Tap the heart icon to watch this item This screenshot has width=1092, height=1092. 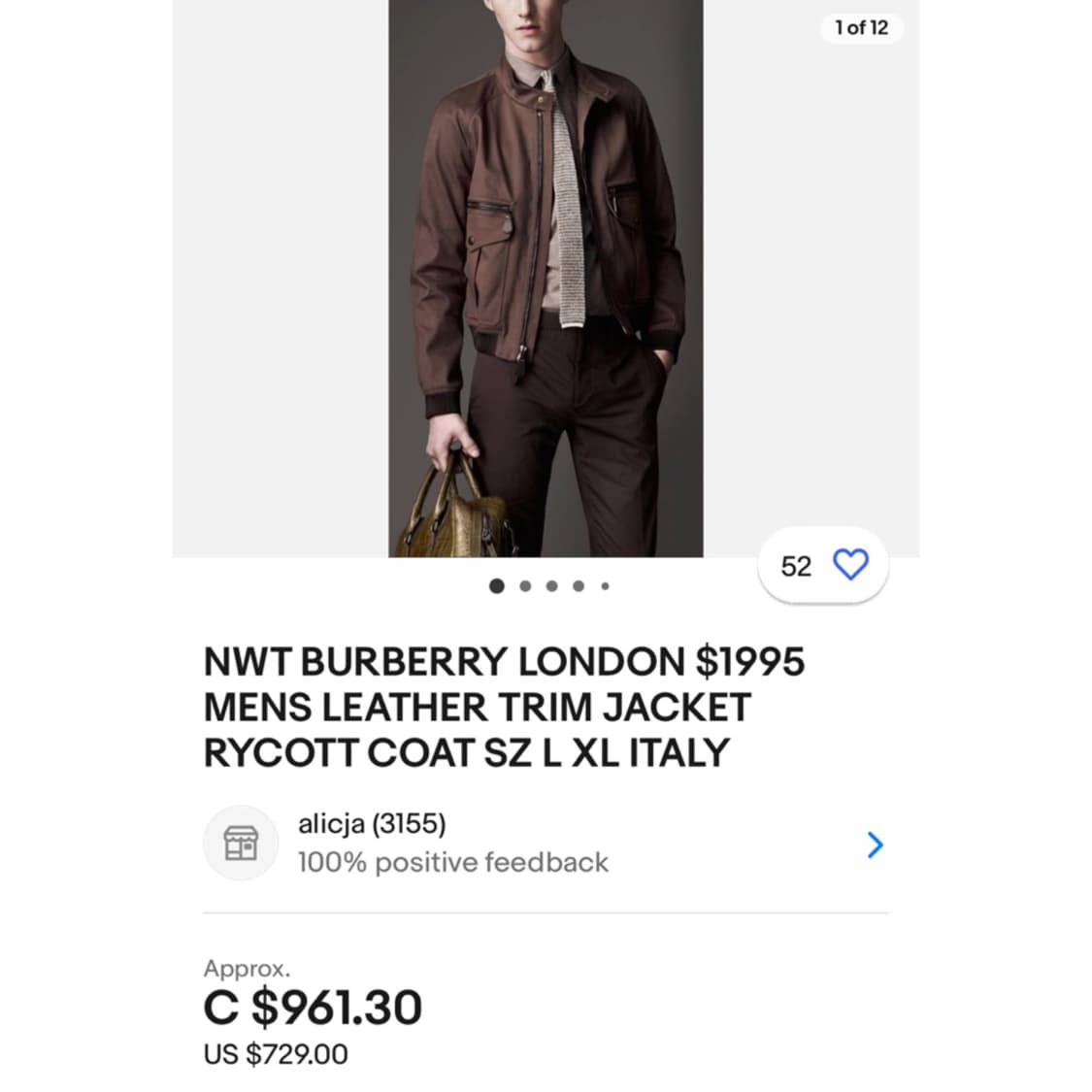pos(850,565)
